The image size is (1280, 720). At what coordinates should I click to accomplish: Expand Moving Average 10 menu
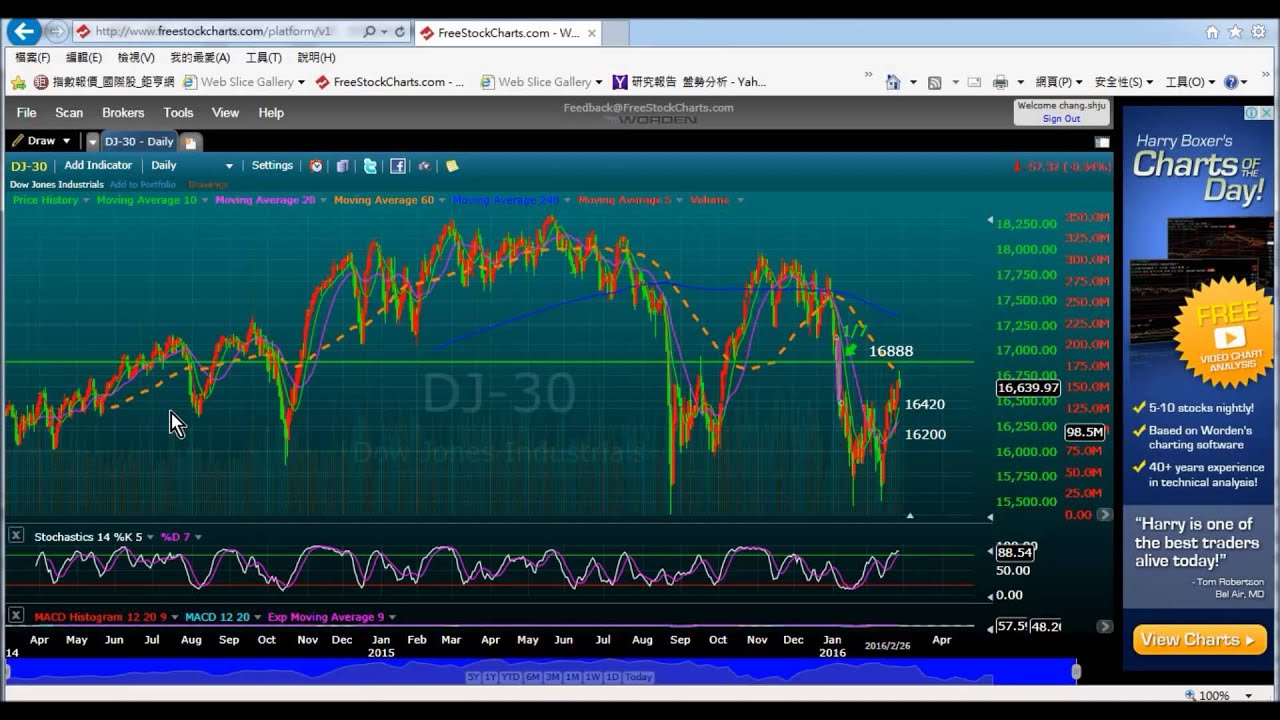[205, 200]
